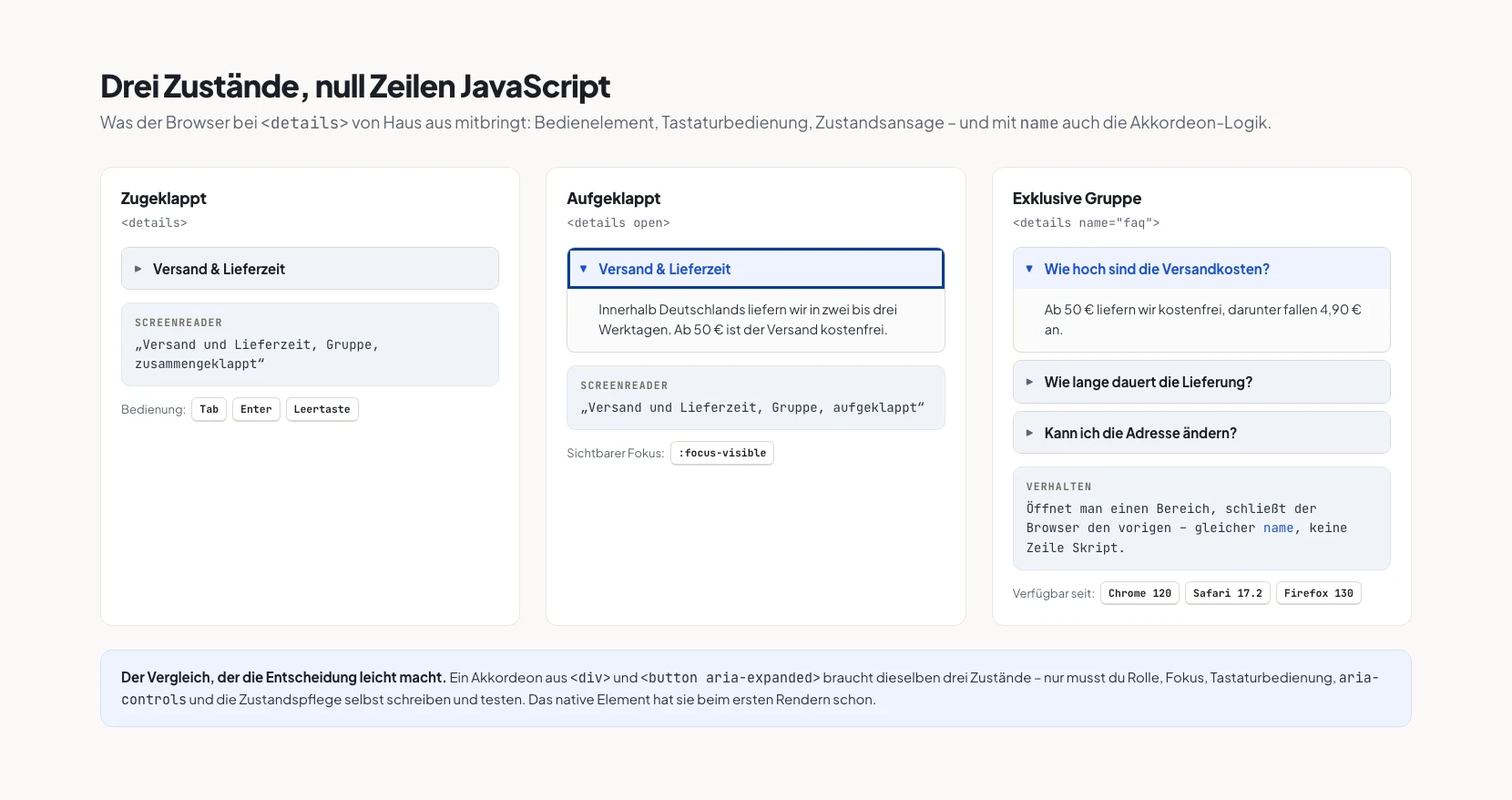Click the Screenreader note under the Zugeklappt example
The height and width of the screenshot is (800, 1512).
pyautogui.click(x=310, y=344)
